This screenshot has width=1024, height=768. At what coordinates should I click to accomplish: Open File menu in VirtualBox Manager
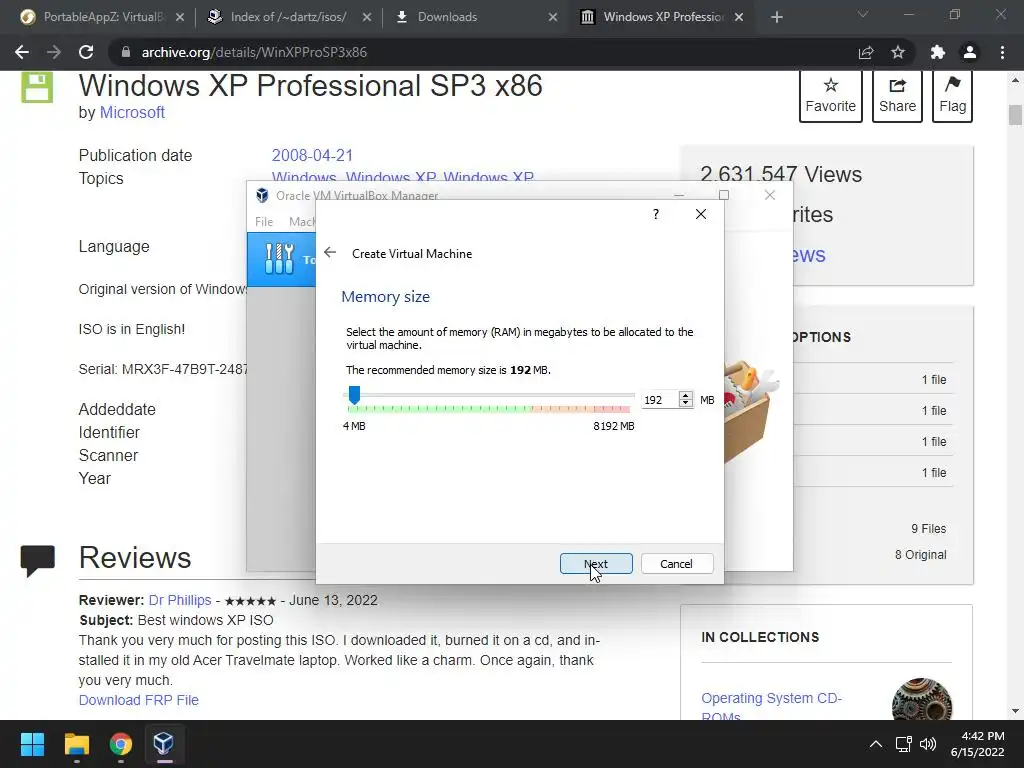tap(264, 222)
